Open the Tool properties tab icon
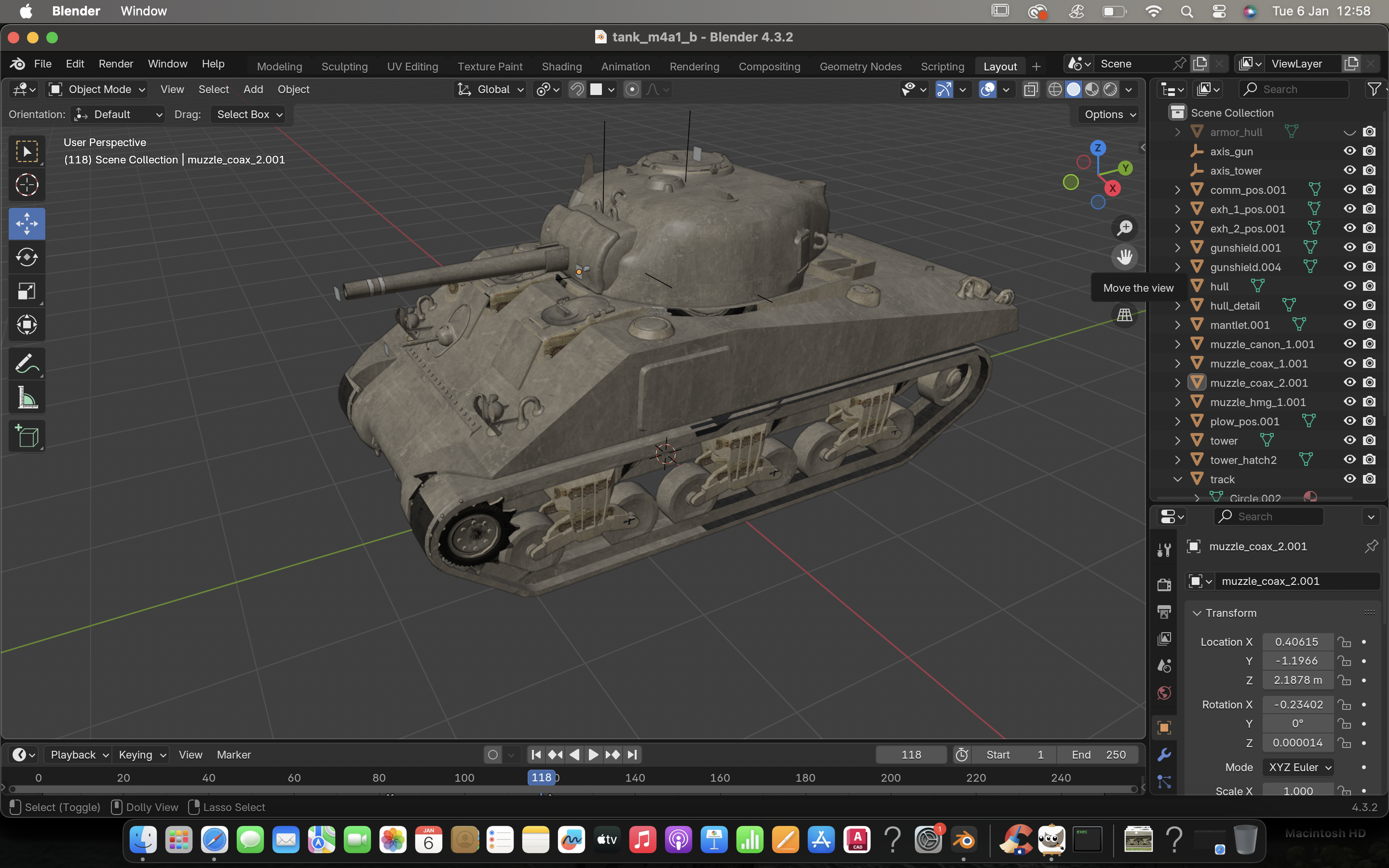This screenshot has height=868, width=1389. [1164, 550]
